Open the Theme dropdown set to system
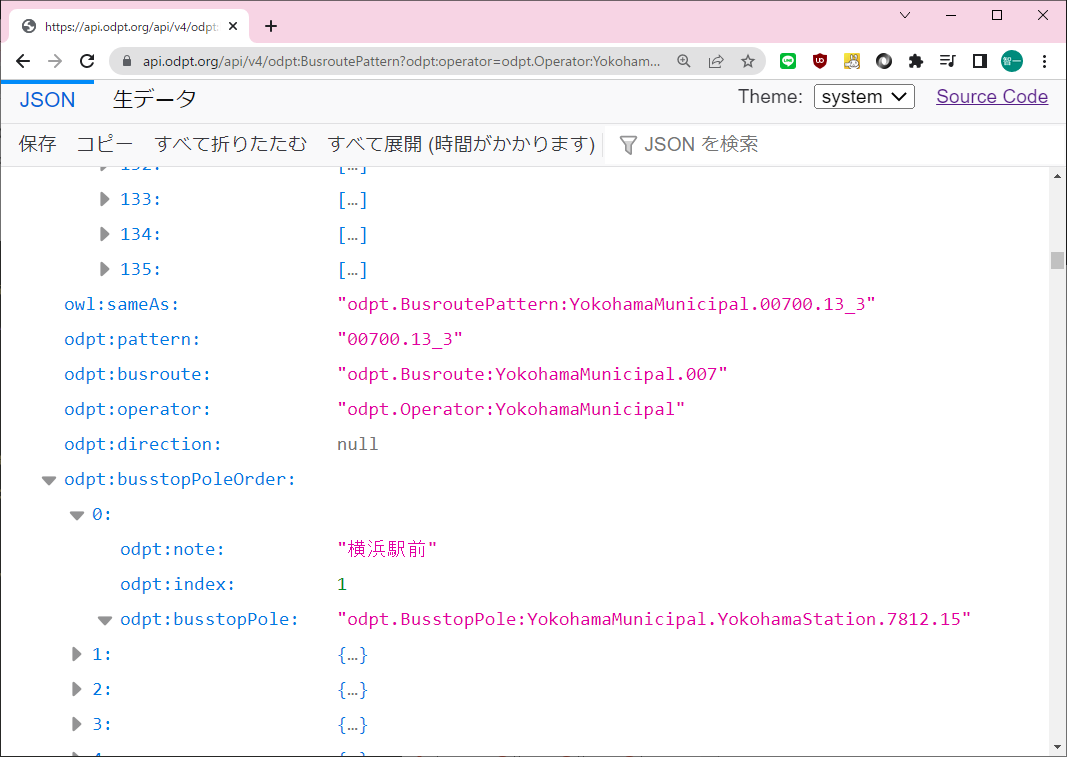The width and height of the screenshot is (1067, 757). [864, 97]
